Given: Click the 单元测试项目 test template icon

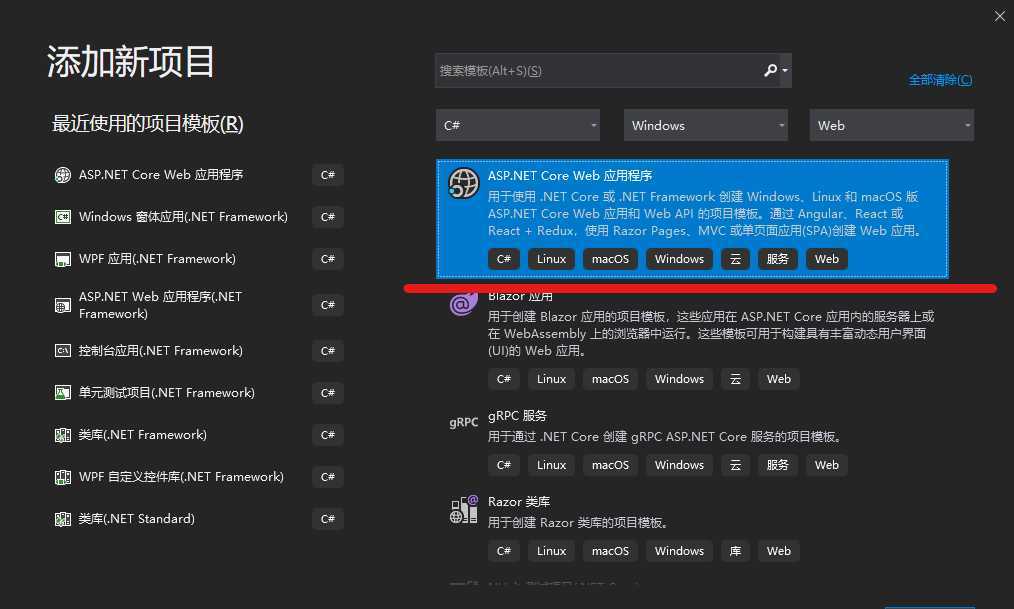Looking at the screenshot, I should point(63,393).
